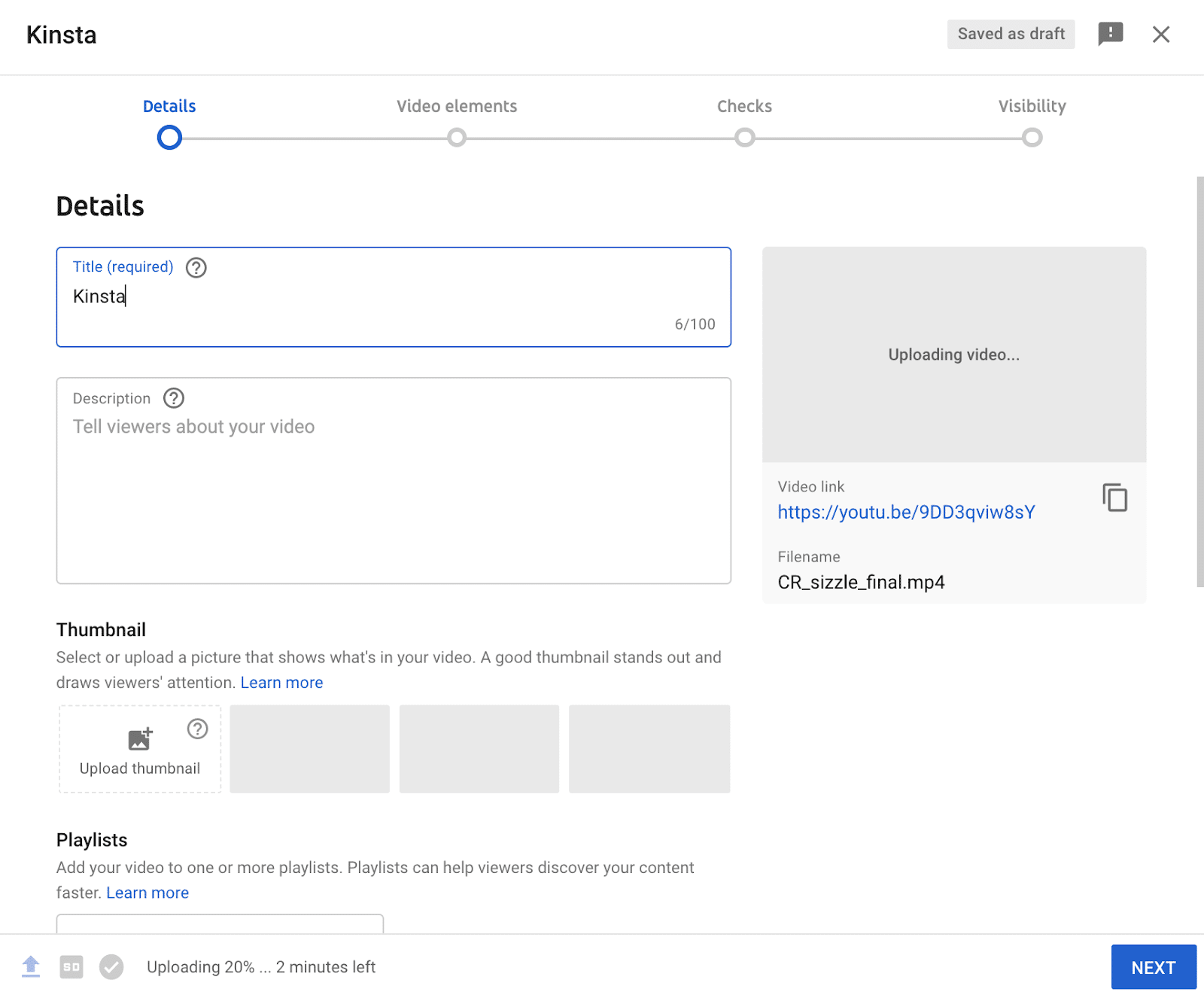Click the checks complete checkmark icon
Viewport: 1204px width, 995px height.
[x=111, y=966]
